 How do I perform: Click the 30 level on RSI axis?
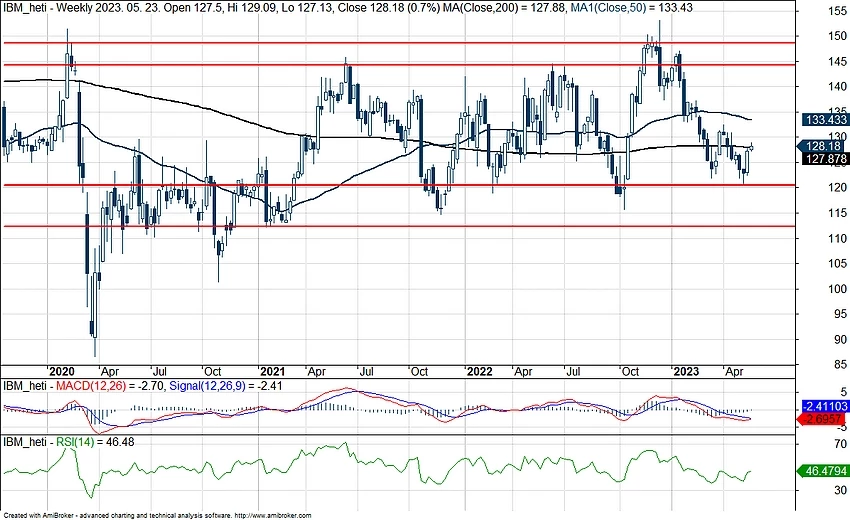(841, 490)
